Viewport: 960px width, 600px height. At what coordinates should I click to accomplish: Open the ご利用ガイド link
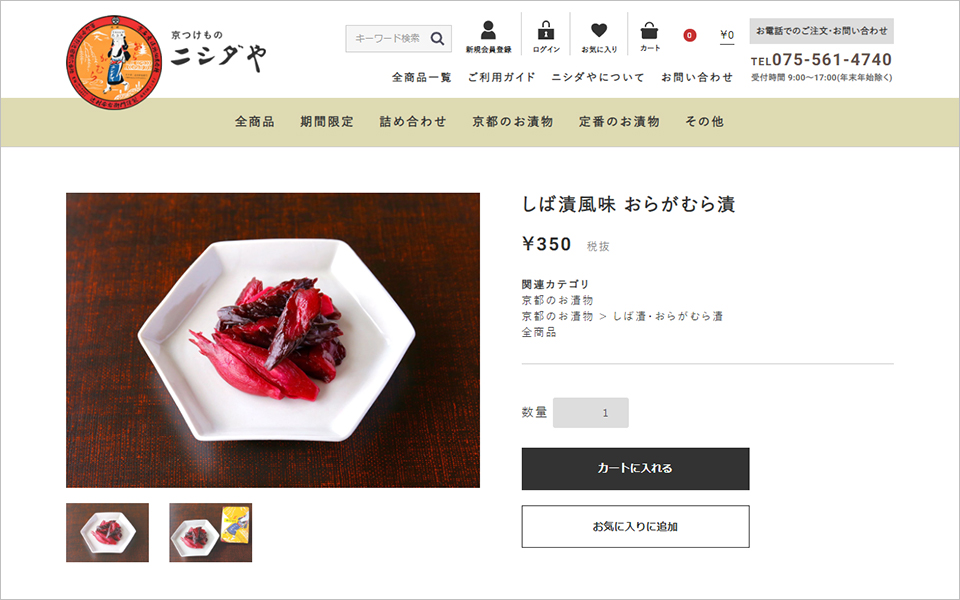501,77
